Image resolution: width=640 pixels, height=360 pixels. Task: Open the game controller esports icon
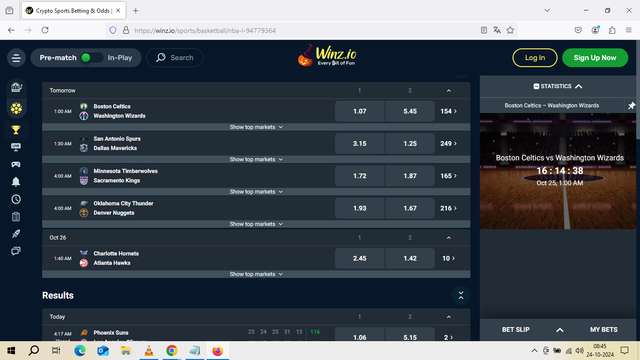coord(16,164)
